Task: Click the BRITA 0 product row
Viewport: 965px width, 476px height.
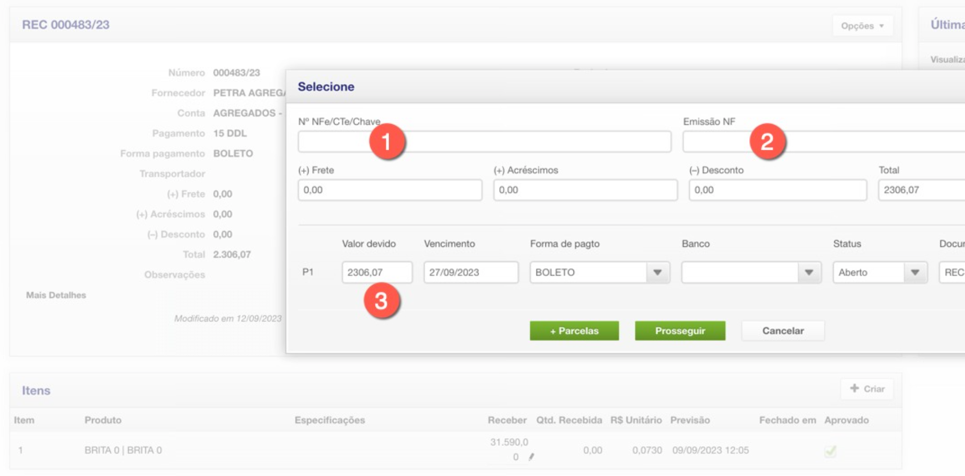Action: coord(123,451)
